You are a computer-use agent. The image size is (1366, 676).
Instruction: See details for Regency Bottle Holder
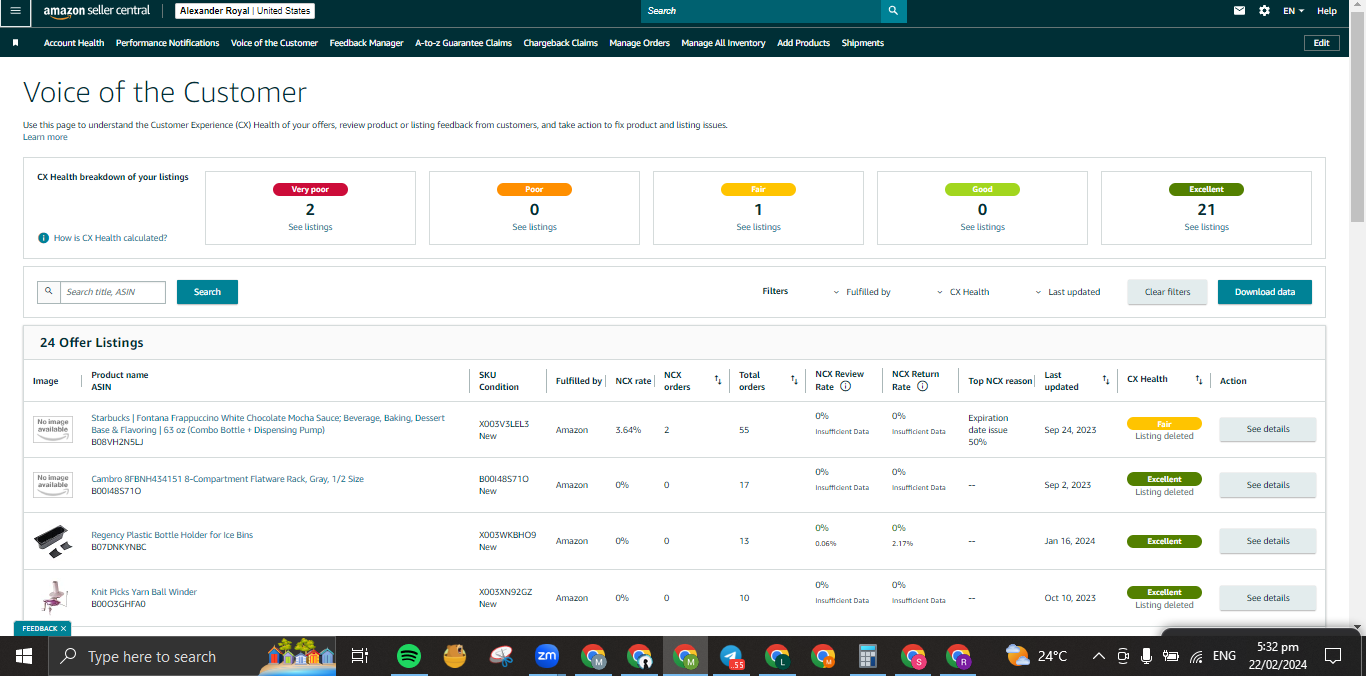pyautogui.click(x=1268, y=541)
